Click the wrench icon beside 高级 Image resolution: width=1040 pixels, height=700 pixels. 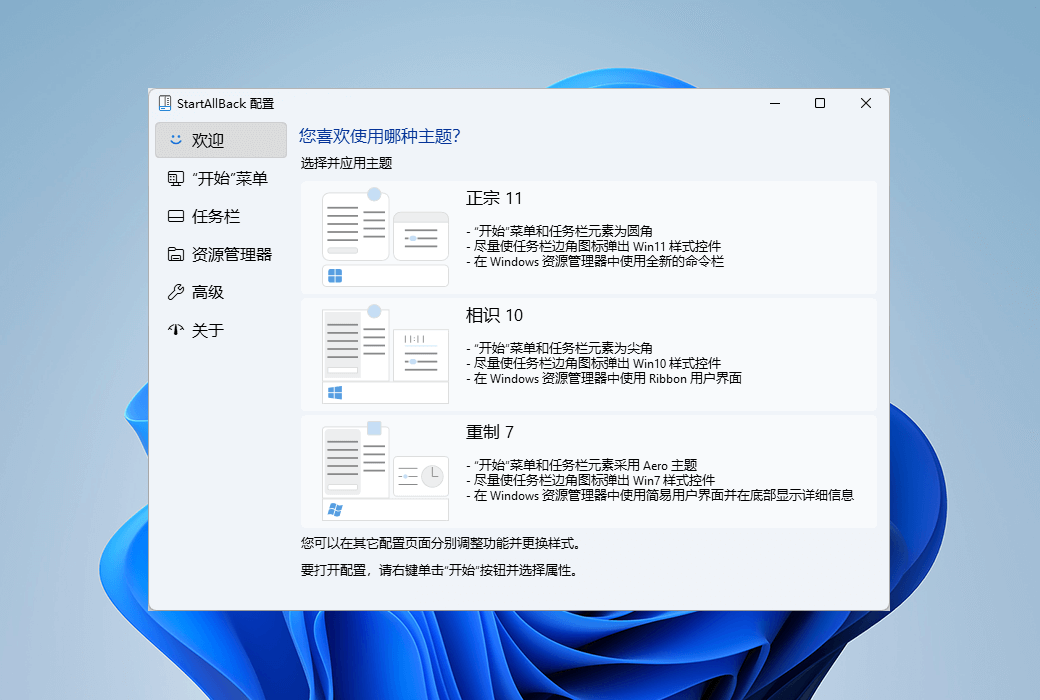[x=175, y=292]
